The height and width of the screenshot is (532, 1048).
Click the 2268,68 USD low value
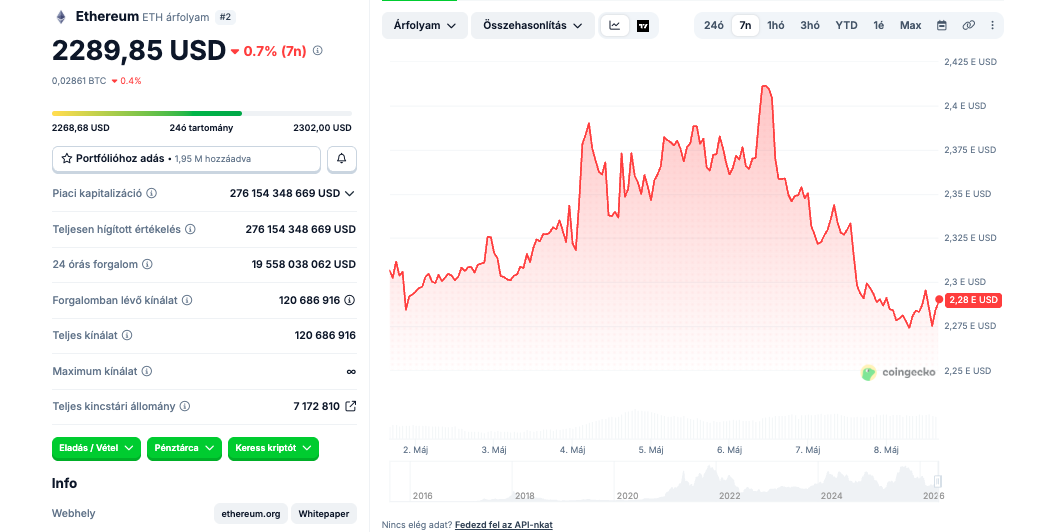tap(80, 128)
